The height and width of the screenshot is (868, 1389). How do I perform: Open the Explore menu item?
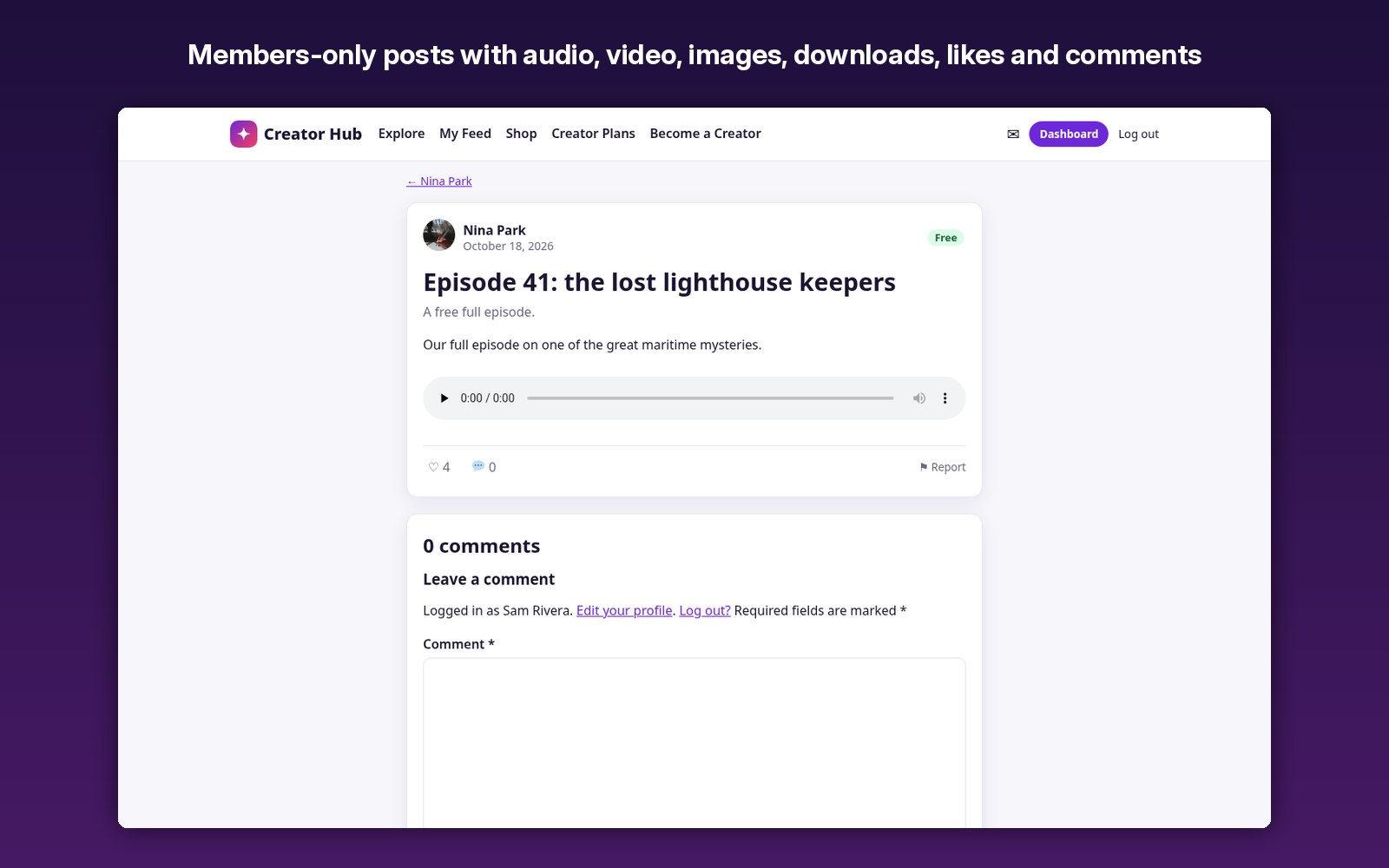click(x=401, y=134)
